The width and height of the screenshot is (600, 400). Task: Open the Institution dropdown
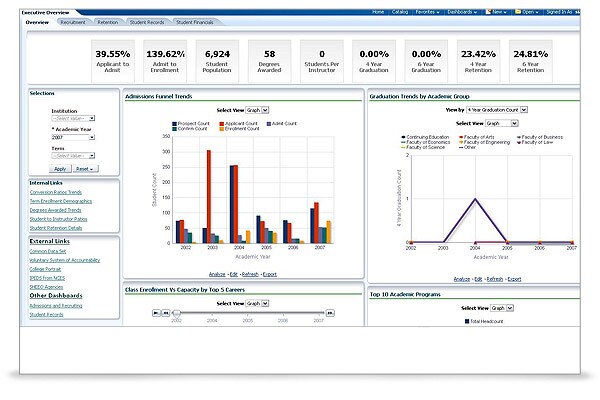pos(73,118)
